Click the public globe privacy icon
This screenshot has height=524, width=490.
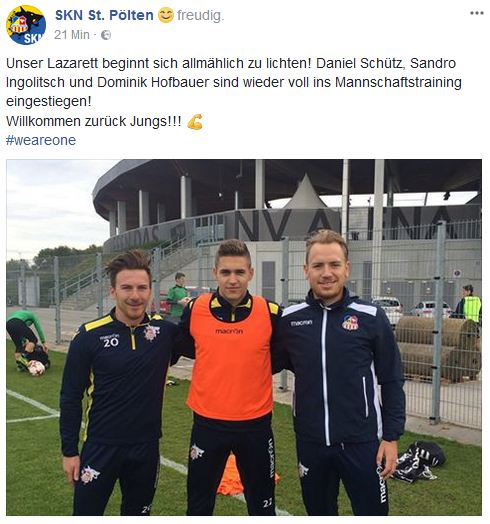(x=106, y=35)
